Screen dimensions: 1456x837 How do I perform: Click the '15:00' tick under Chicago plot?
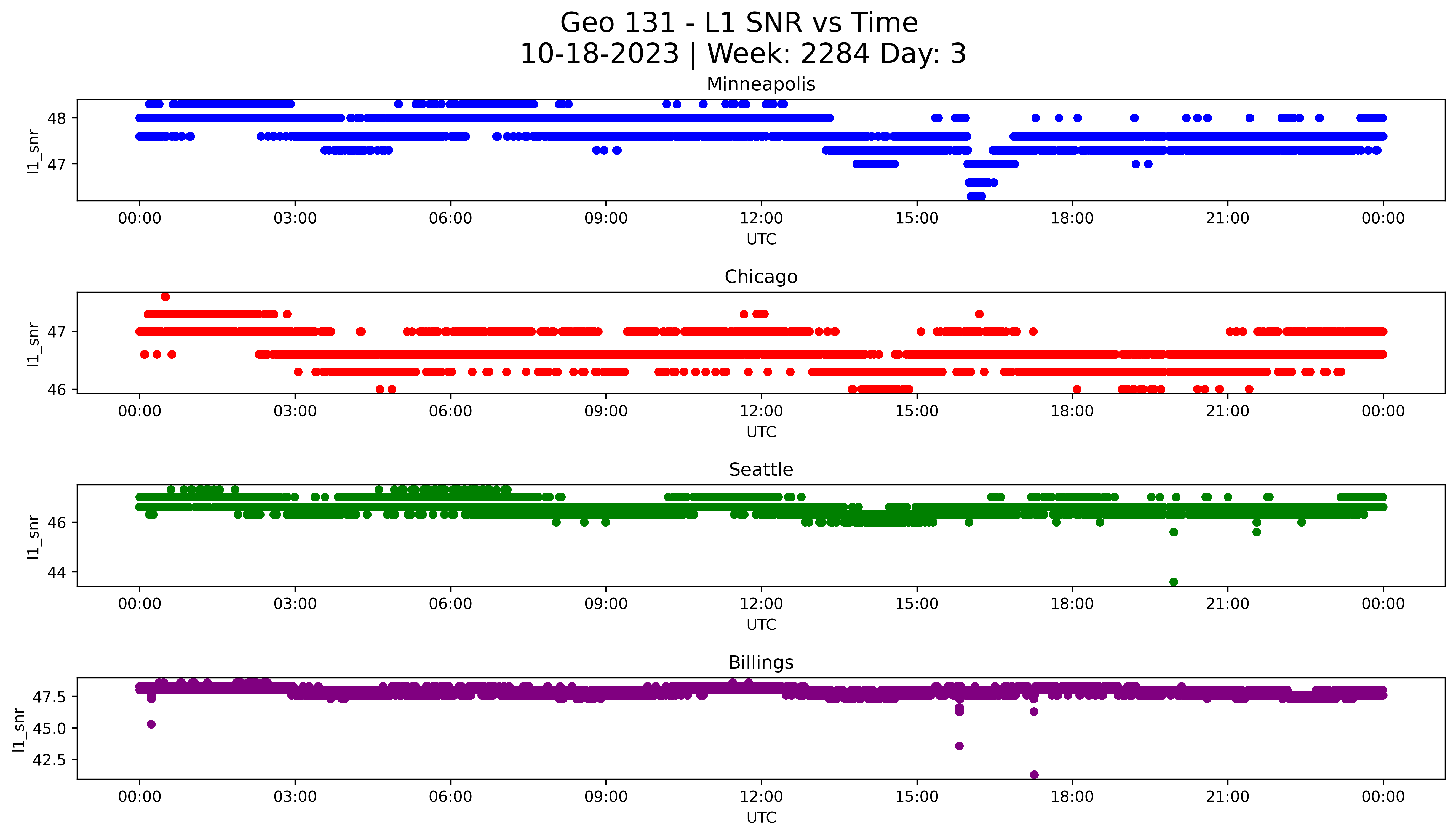click(917, 411)
